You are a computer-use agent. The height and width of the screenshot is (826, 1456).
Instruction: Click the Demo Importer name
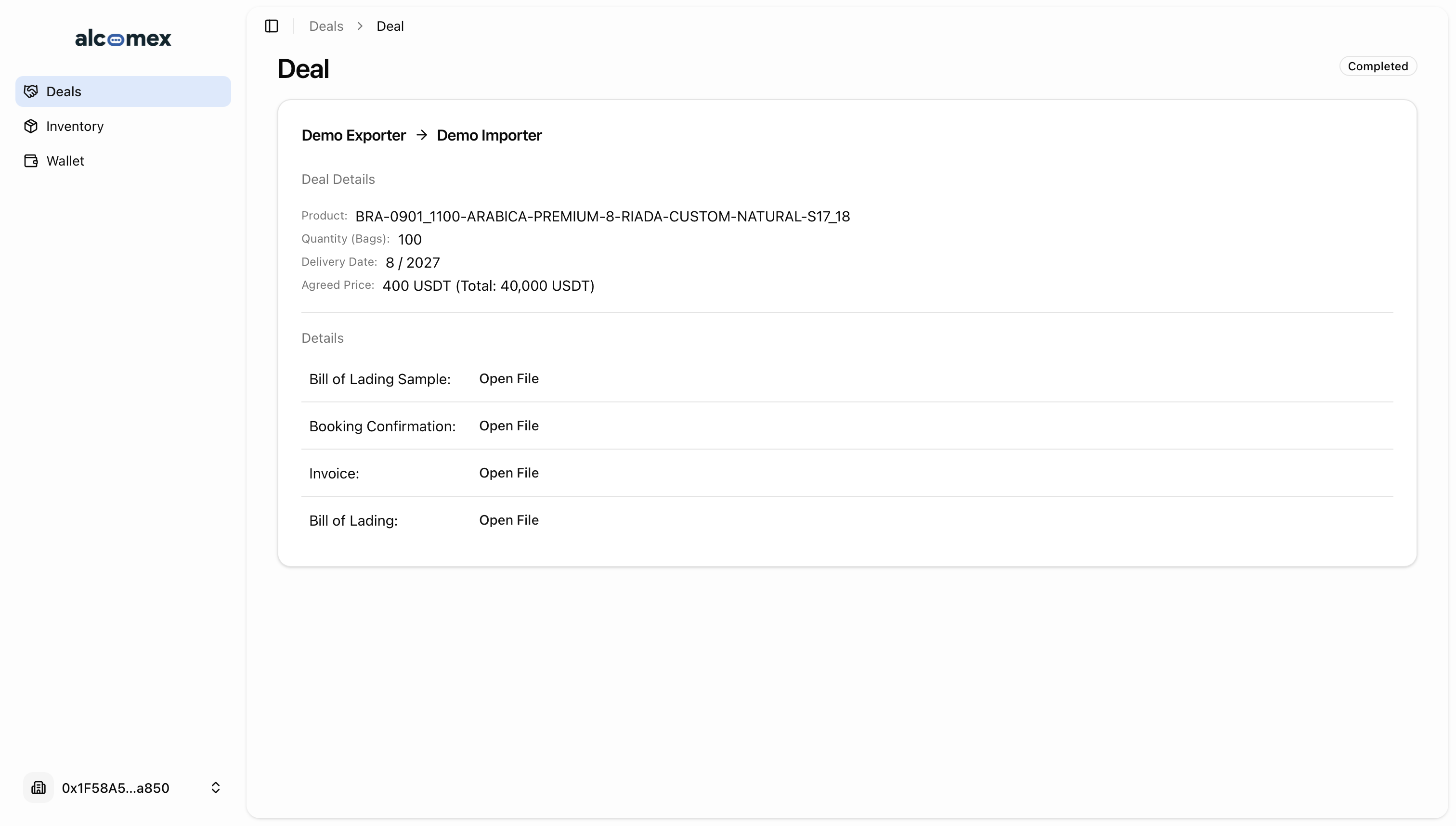pos(489,135)
